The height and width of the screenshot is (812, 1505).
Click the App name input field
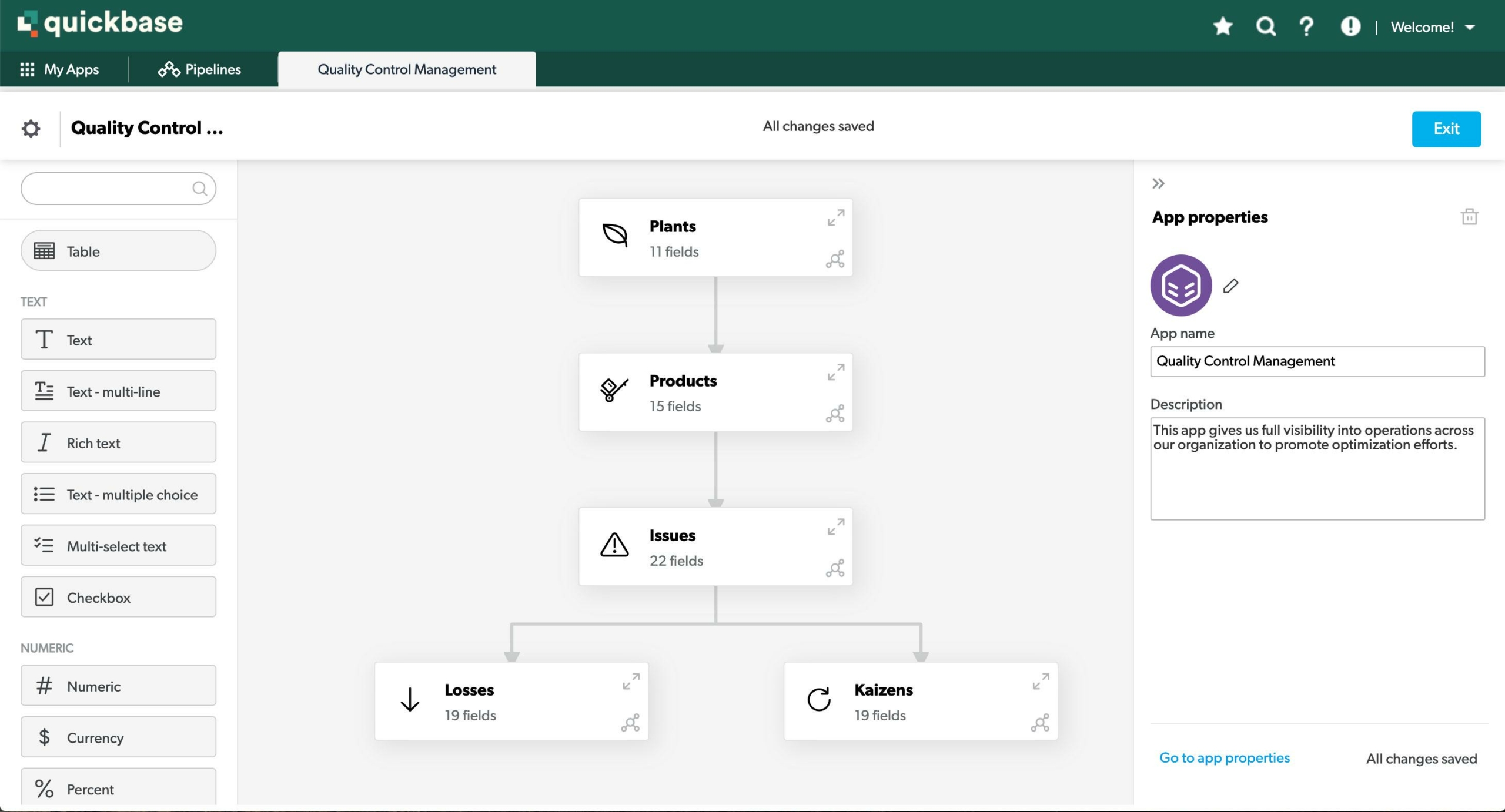pyautogui.click(x=1317, y=361)
